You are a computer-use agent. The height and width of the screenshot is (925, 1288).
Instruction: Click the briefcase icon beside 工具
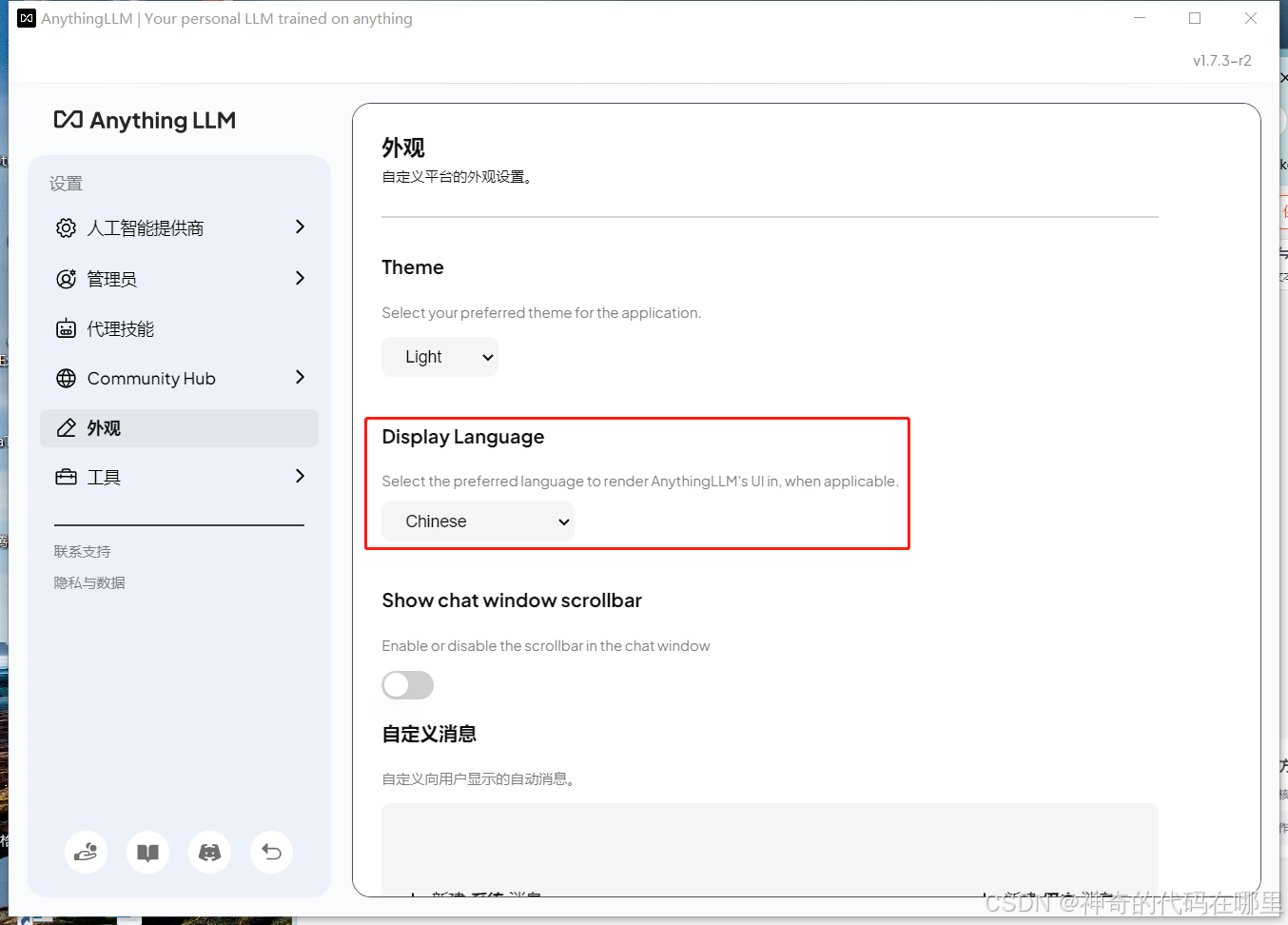click(x=66, y=477)
